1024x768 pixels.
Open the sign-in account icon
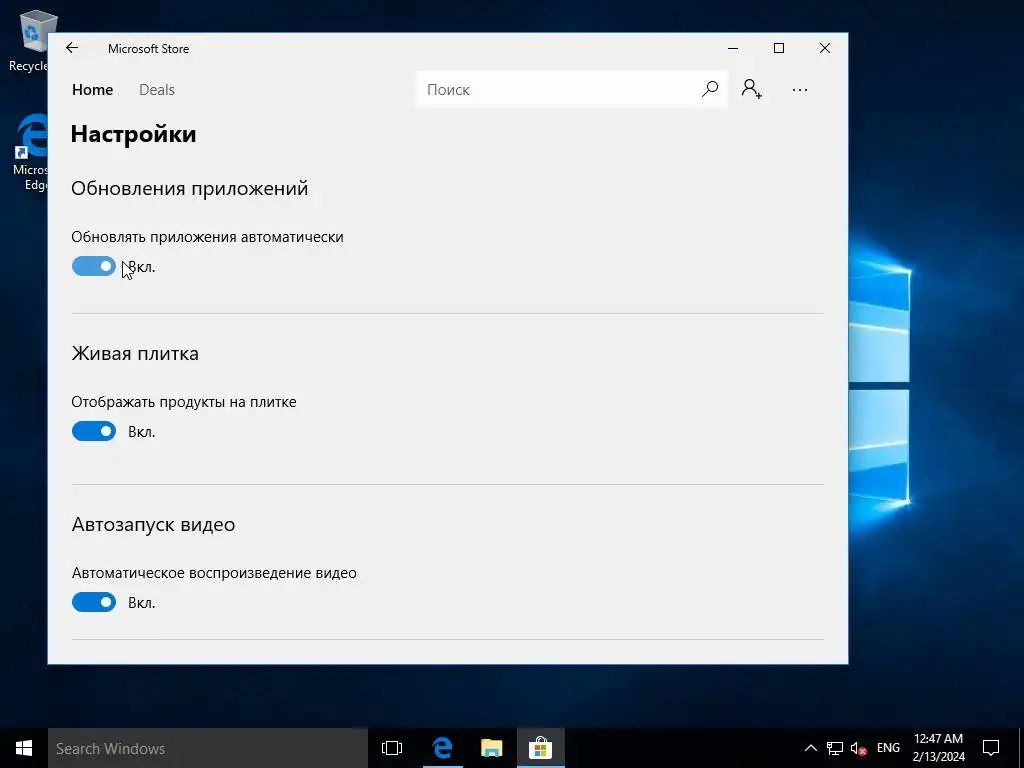pos(751,89)
